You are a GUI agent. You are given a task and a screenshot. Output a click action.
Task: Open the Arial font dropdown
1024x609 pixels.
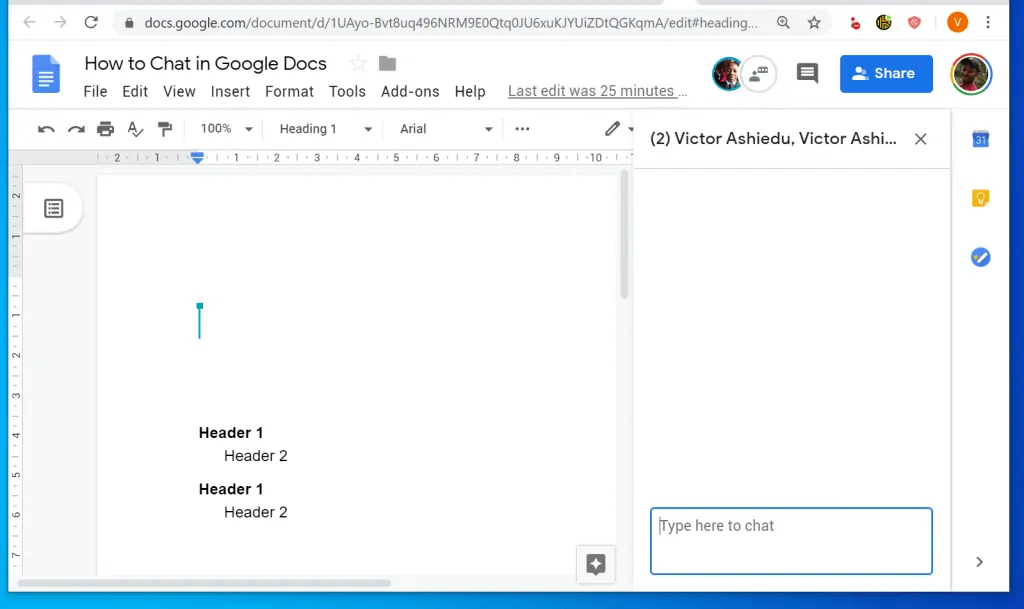coord(443,129)
